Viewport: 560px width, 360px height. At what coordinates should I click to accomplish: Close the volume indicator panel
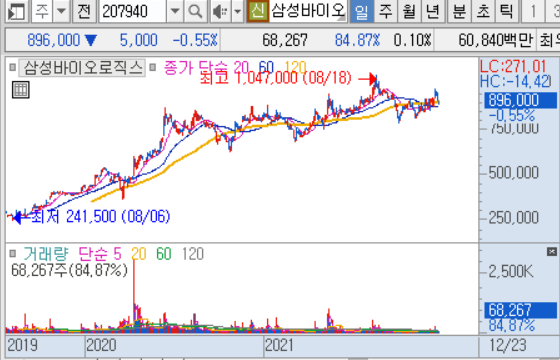tap(551, 252)
